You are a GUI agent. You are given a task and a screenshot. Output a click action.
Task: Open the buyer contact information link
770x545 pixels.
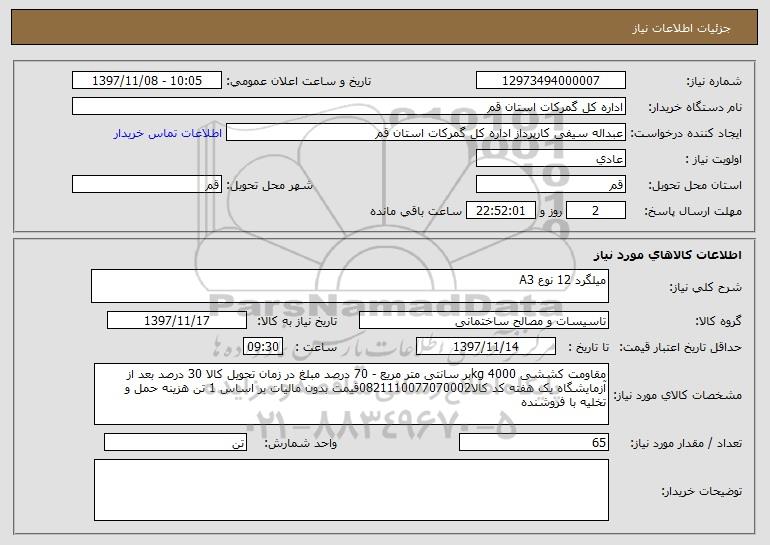167,134
